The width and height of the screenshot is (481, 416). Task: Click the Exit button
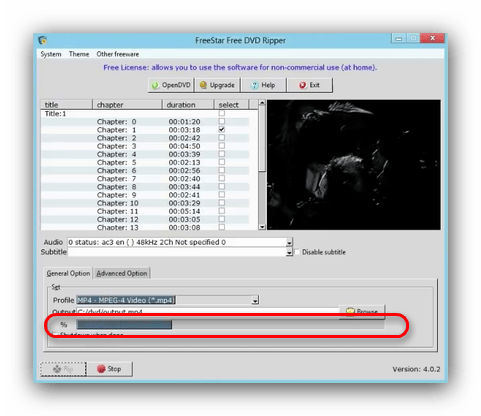(x=310, y=85)
